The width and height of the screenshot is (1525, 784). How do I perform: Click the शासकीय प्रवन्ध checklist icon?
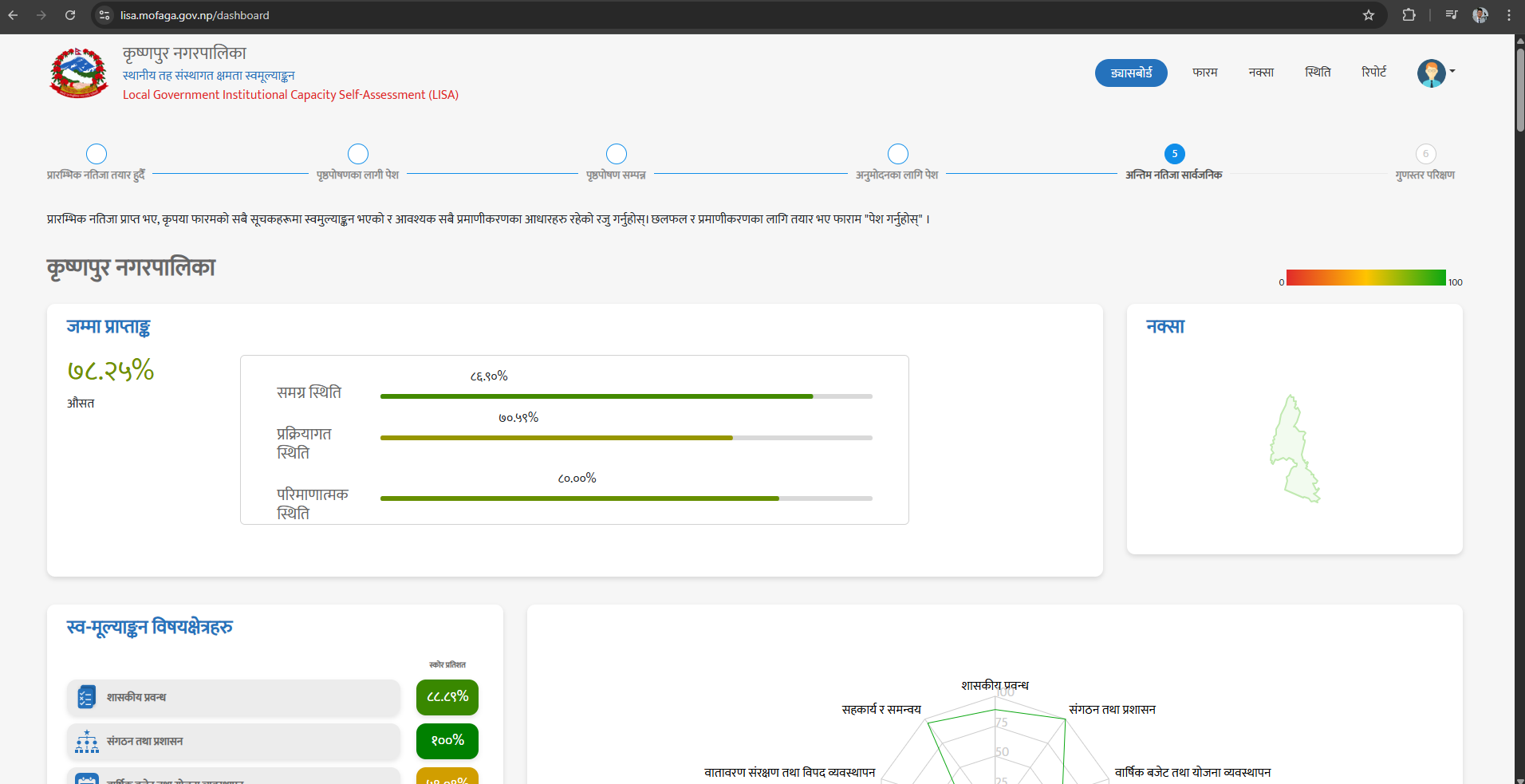point(86,697)
